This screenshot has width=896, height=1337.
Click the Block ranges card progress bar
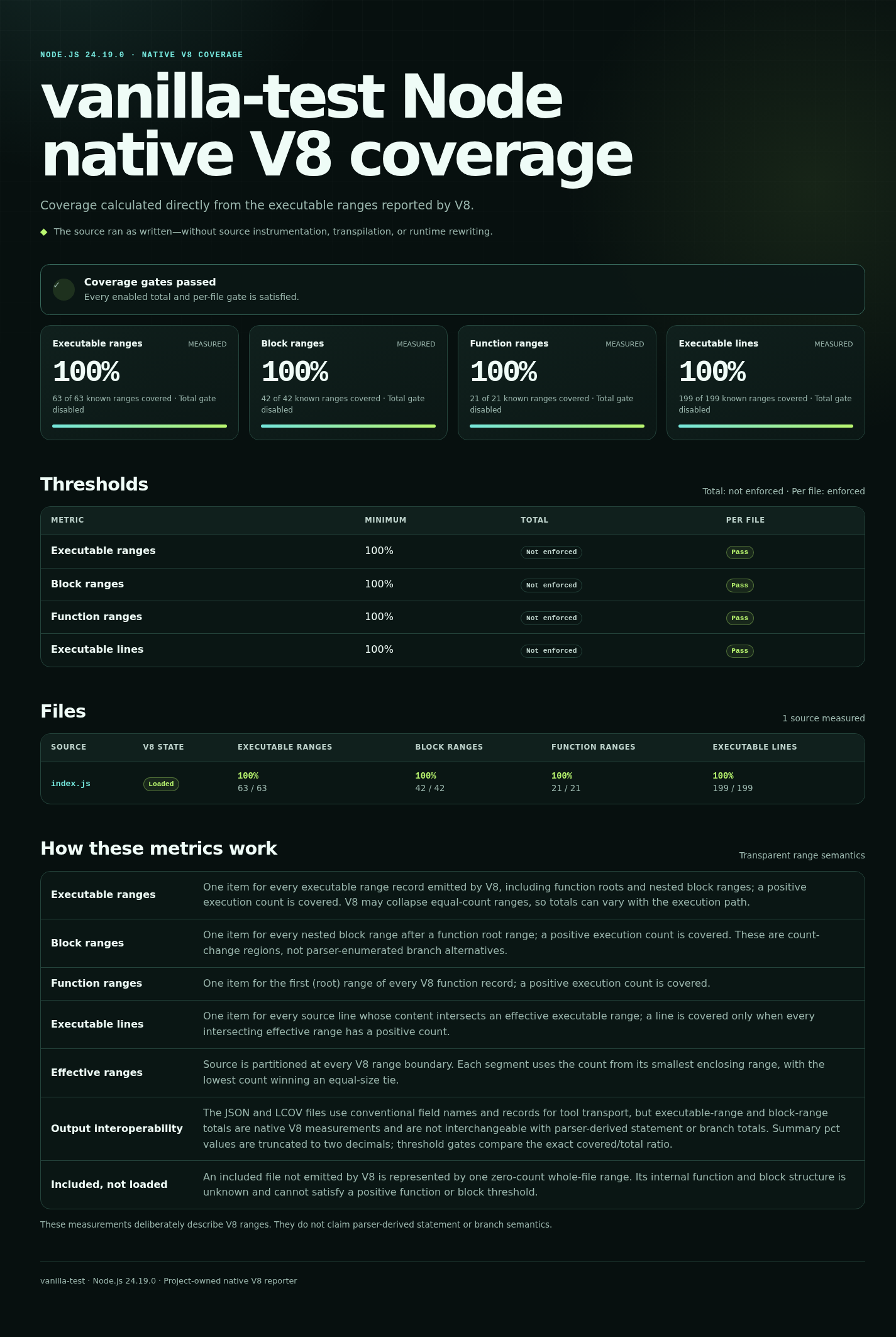coord(348,426)
